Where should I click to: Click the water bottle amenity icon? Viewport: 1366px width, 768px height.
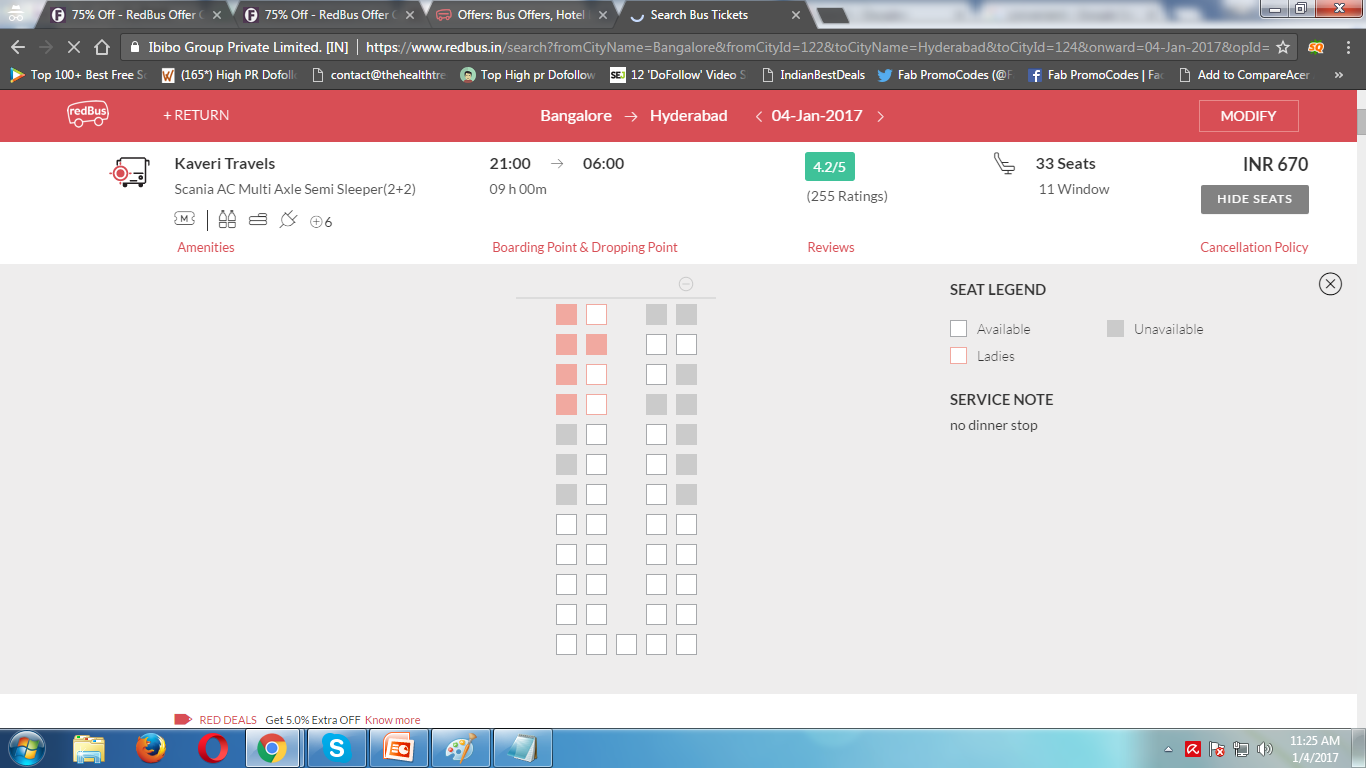coord(227,219)
